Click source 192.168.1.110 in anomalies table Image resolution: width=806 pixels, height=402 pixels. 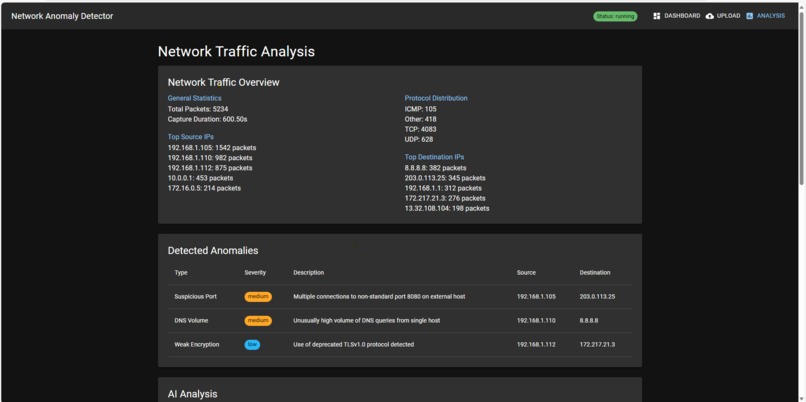tap(536, 321)
